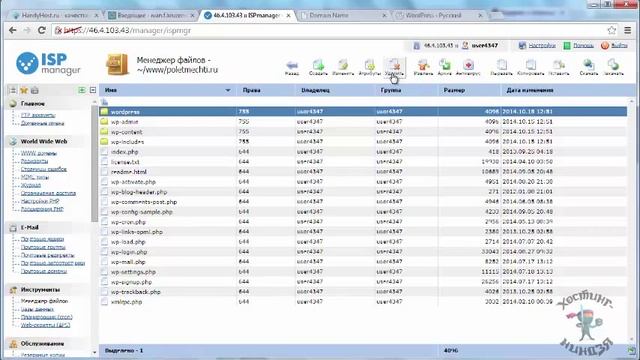640x360 pixels.
Task: Switch to the WordPress - Русский tab
Action: (438, 15)
